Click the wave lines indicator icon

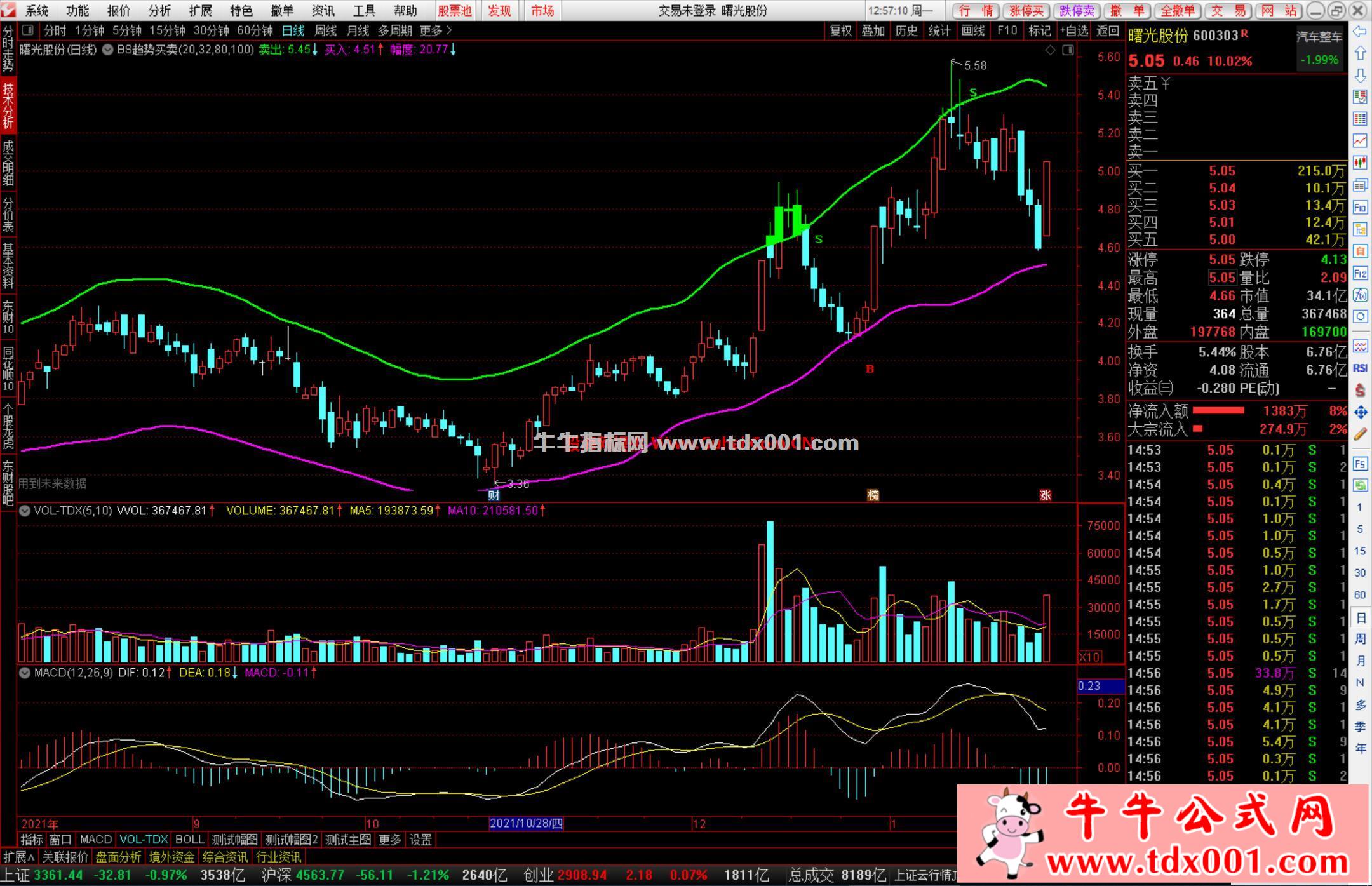[1360, 346]
